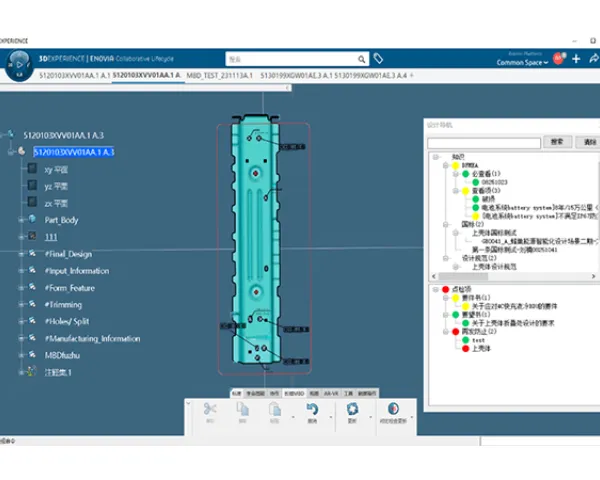Click the share arrow icon in top bar
The height and width of the screenshot is (480, 600).
[593, 59]
